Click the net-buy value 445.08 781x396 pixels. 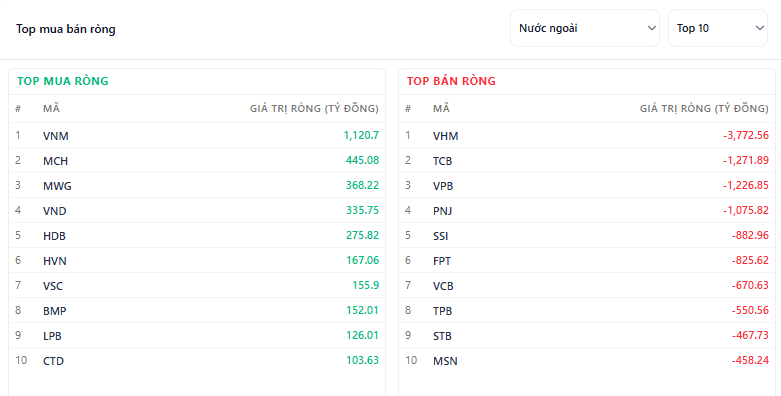[363, 160]
